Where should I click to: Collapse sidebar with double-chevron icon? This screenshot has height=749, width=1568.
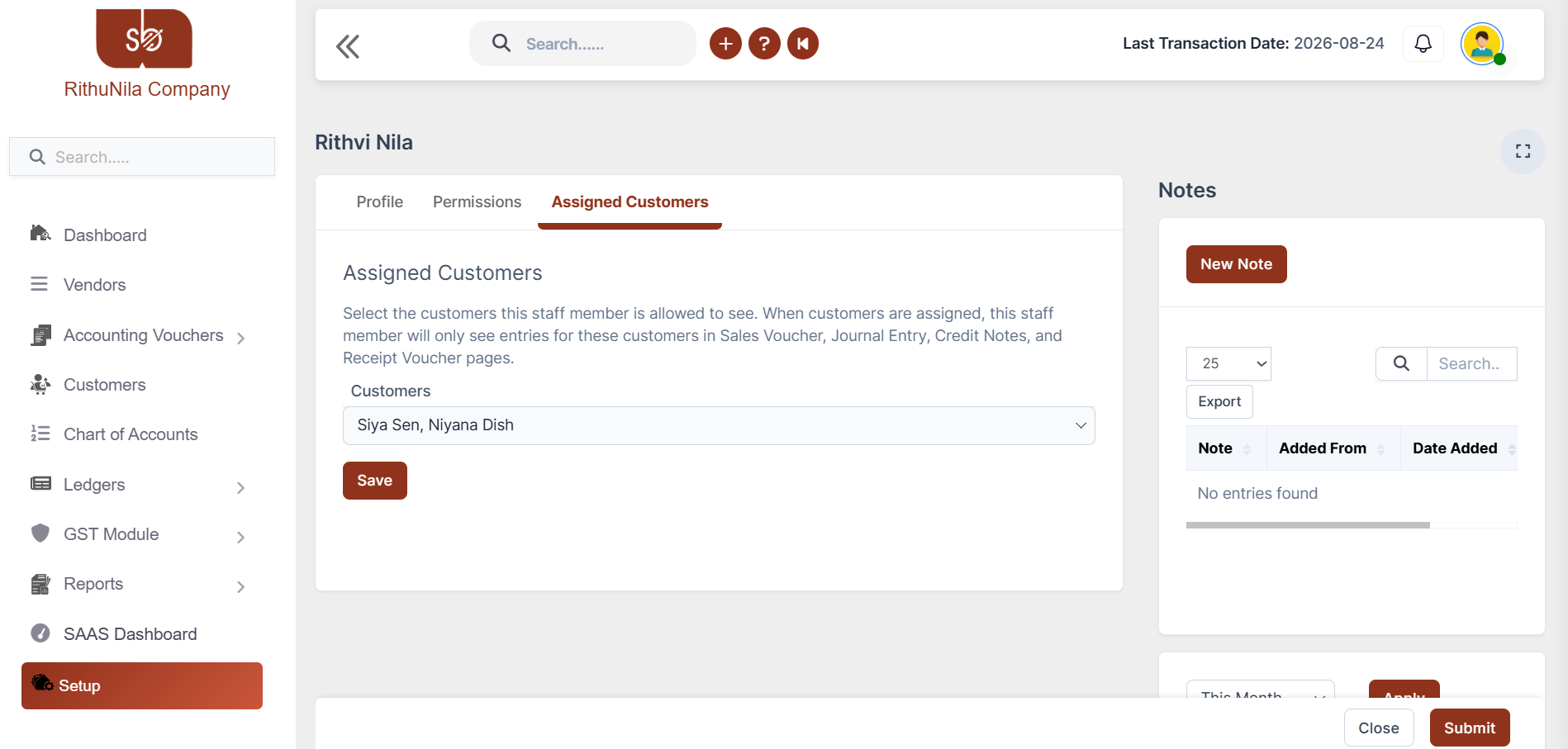pos(348,46)
